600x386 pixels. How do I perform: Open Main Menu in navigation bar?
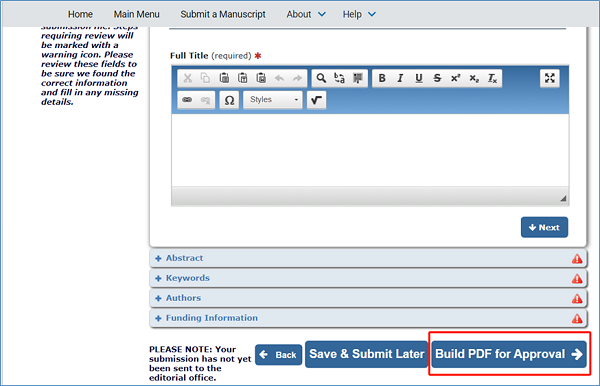click(137, 14)
